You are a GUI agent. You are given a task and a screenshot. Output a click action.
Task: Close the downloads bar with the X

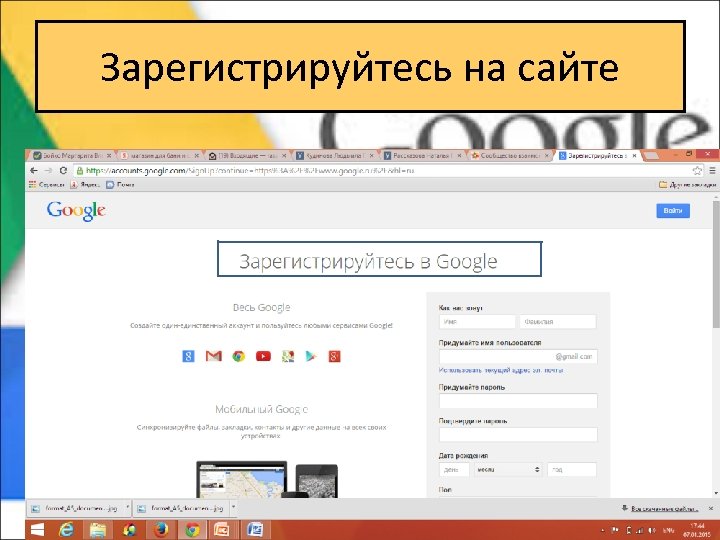click(711, 509)
